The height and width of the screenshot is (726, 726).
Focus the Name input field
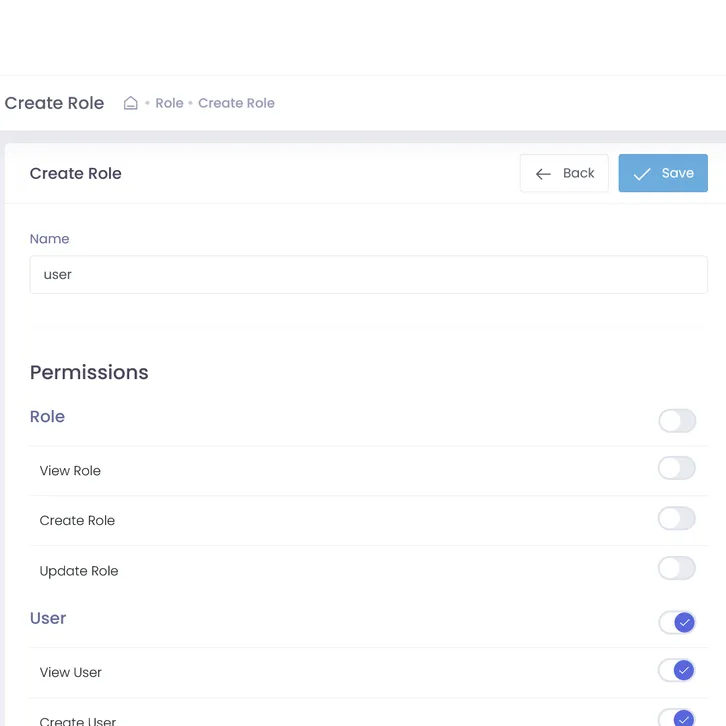click(368, 274)
